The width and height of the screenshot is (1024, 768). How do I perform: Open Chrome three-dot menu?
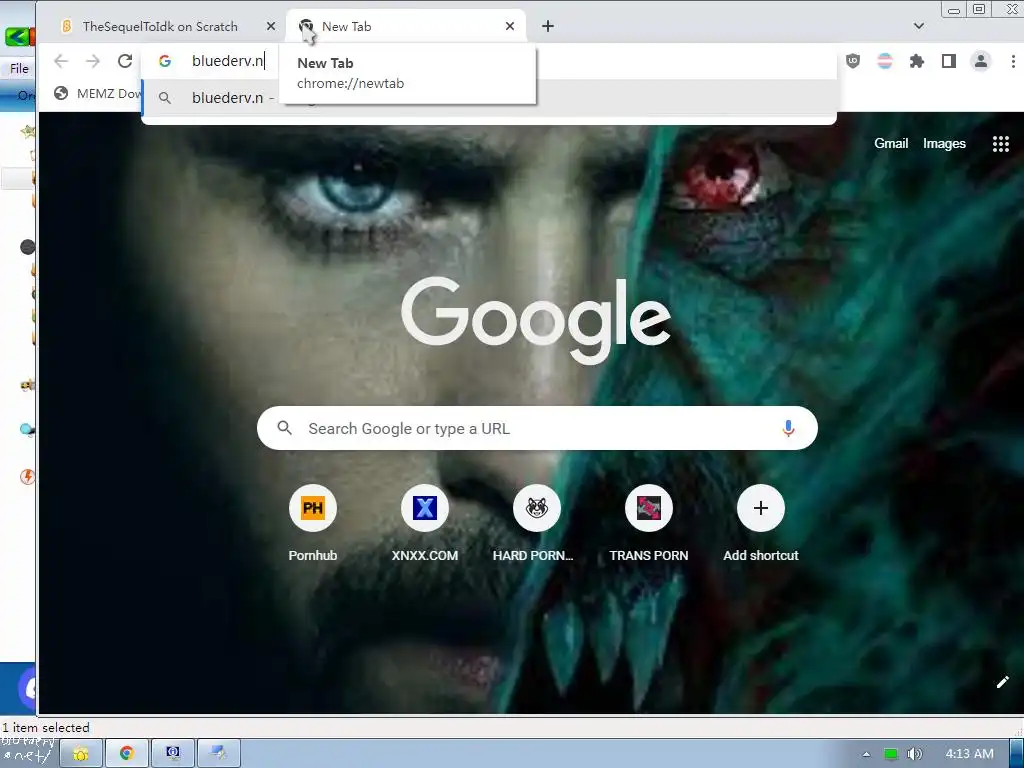(x=1013, y=61)
